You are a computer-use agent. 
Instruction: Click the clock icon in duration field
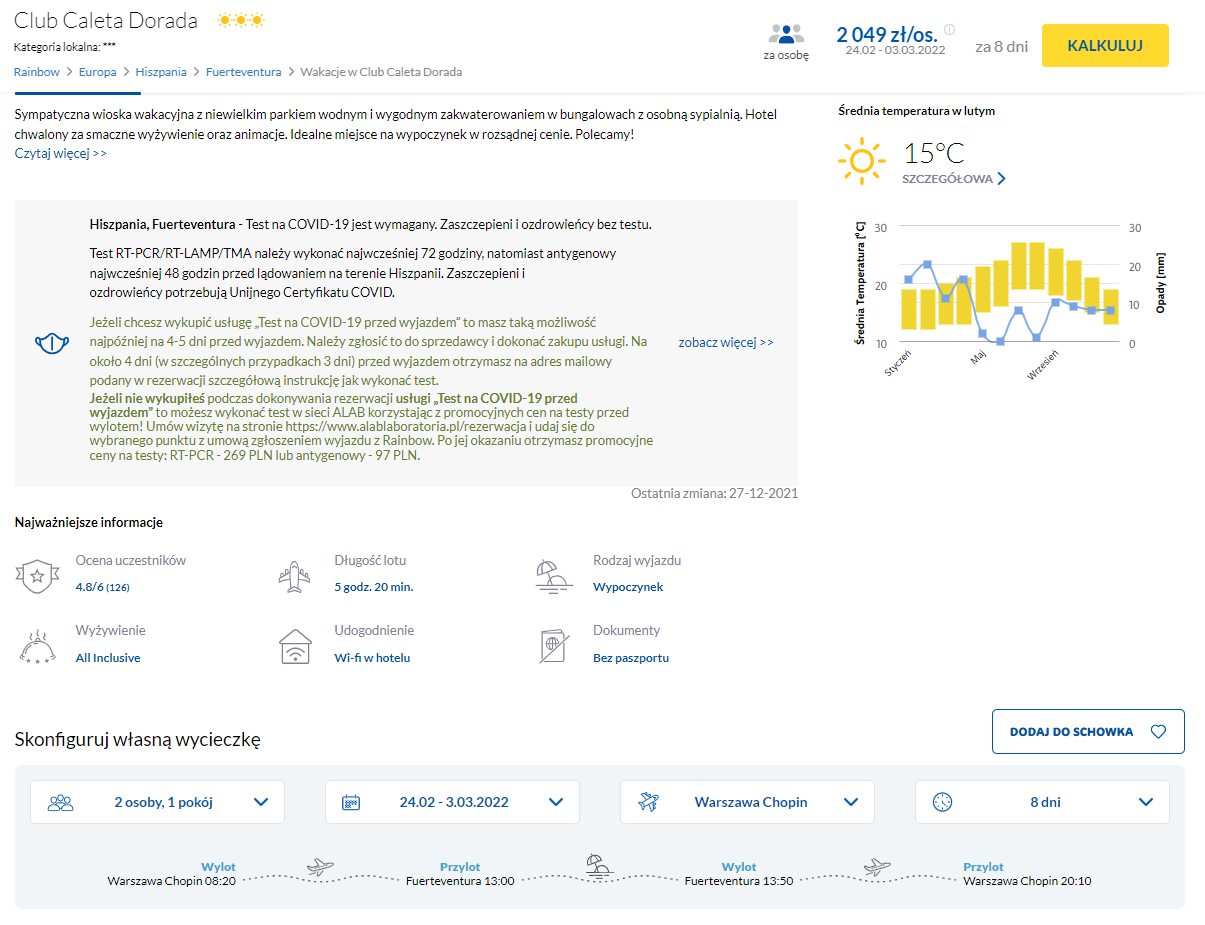pos(942,802)
